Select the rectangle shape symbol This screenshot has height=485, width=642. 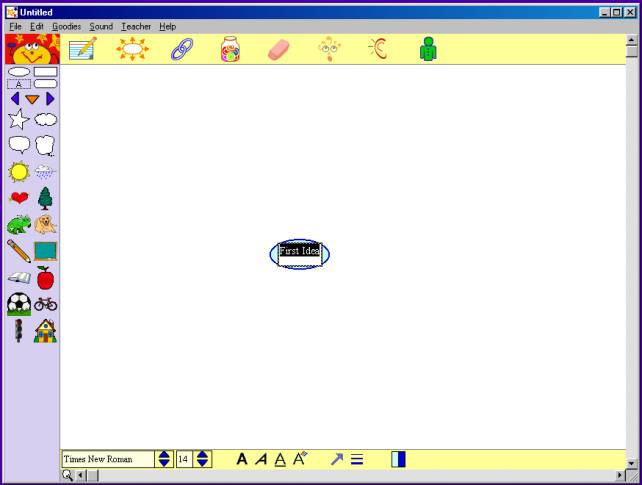point(45,72)
